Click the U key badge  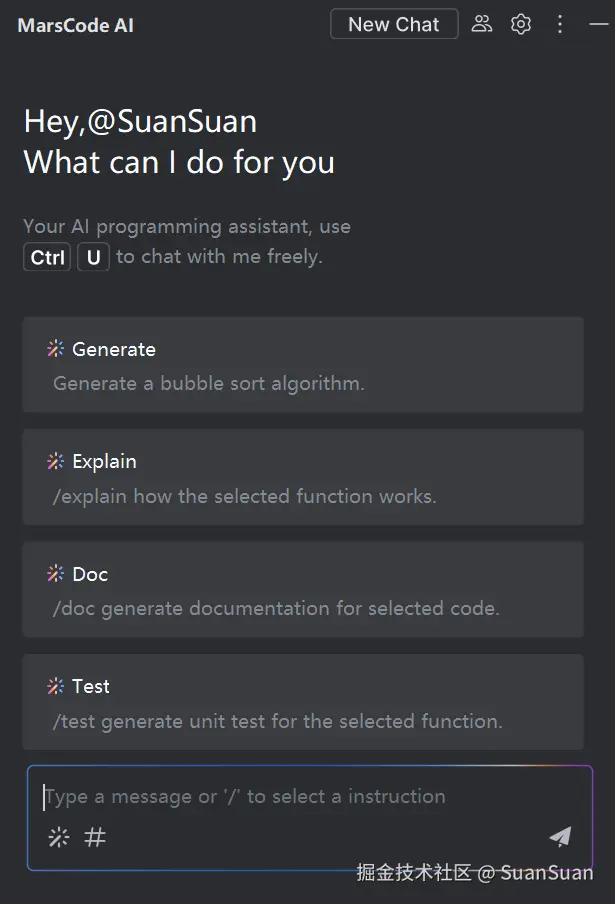click(x=92, y=257)
